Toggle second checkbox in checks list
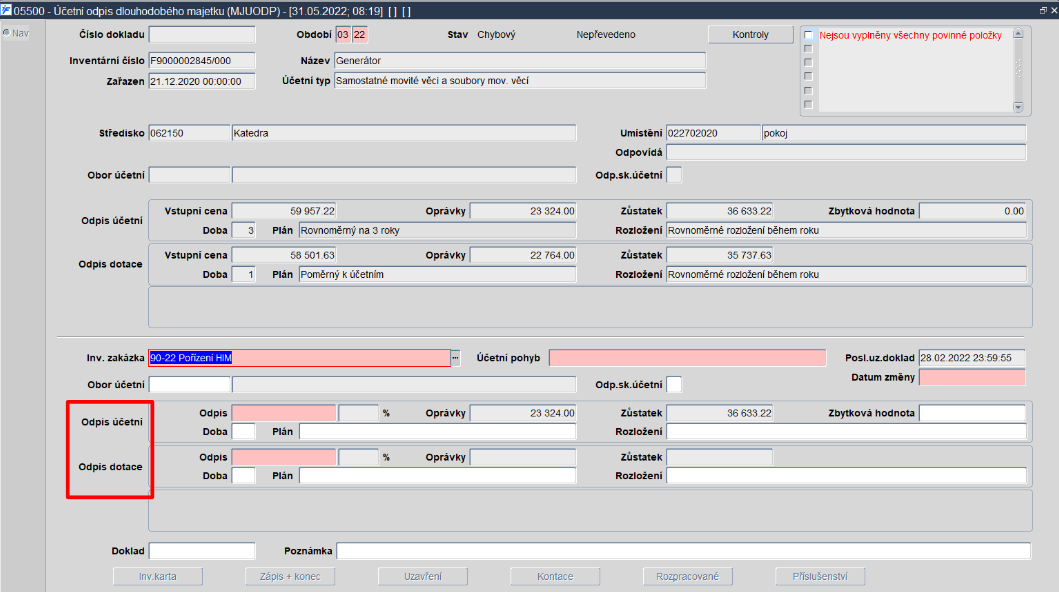The width and height of the screenshot is (1059, 592). tap(808, 49)
